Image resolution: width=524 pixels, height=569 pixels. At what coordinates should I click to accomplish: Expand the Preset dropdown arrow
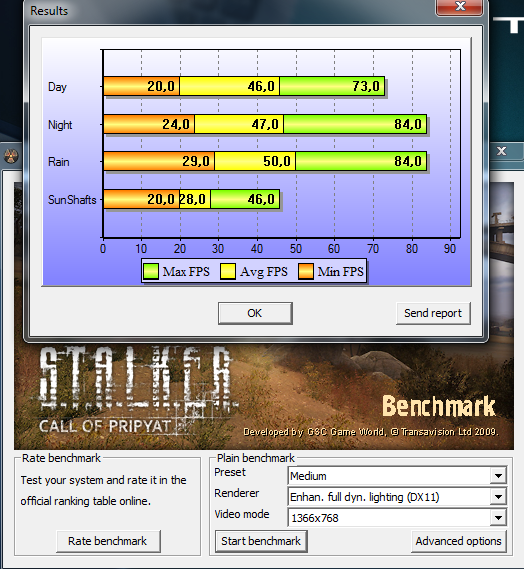498,475
